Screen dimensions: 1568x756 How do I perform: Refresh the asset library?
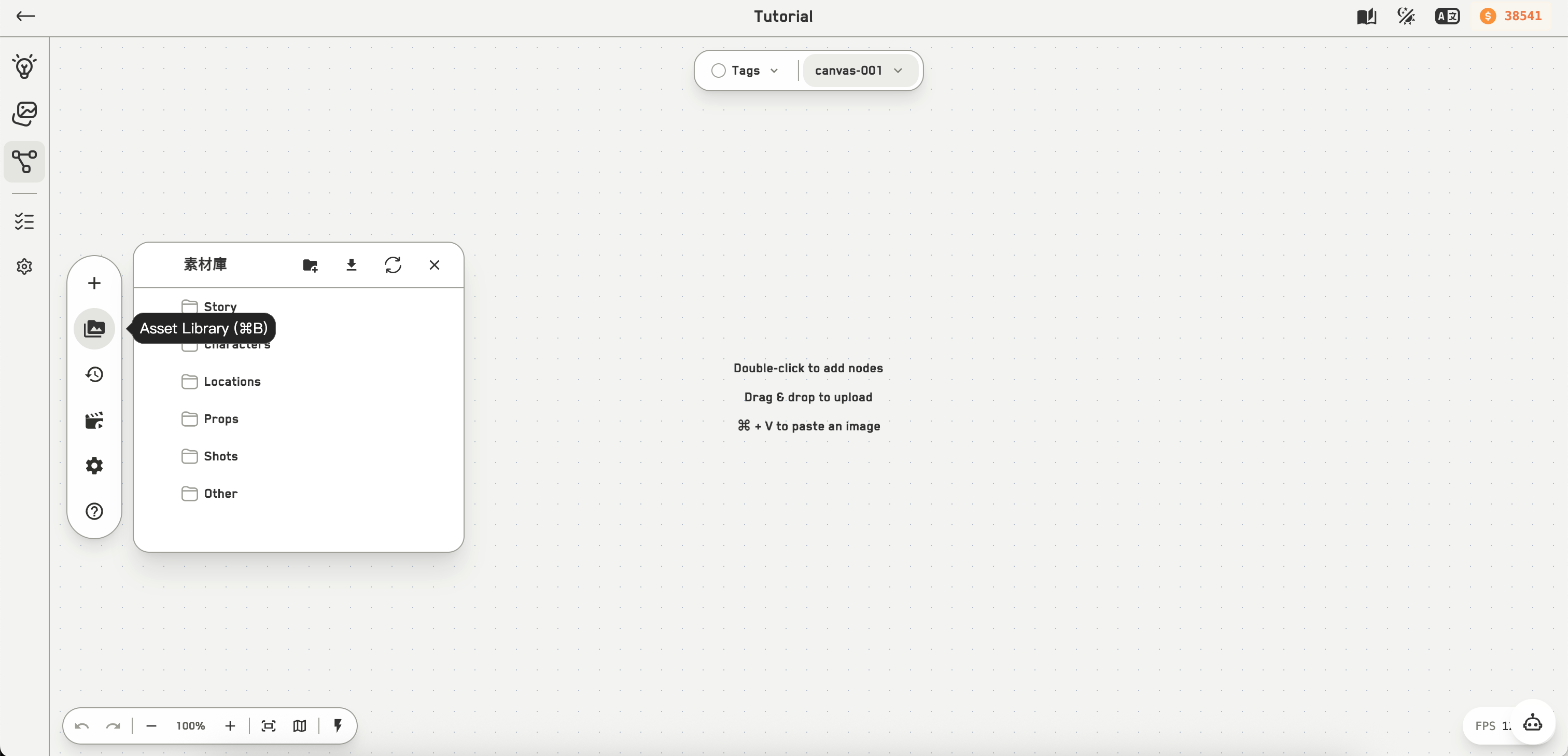pos(393,265)
